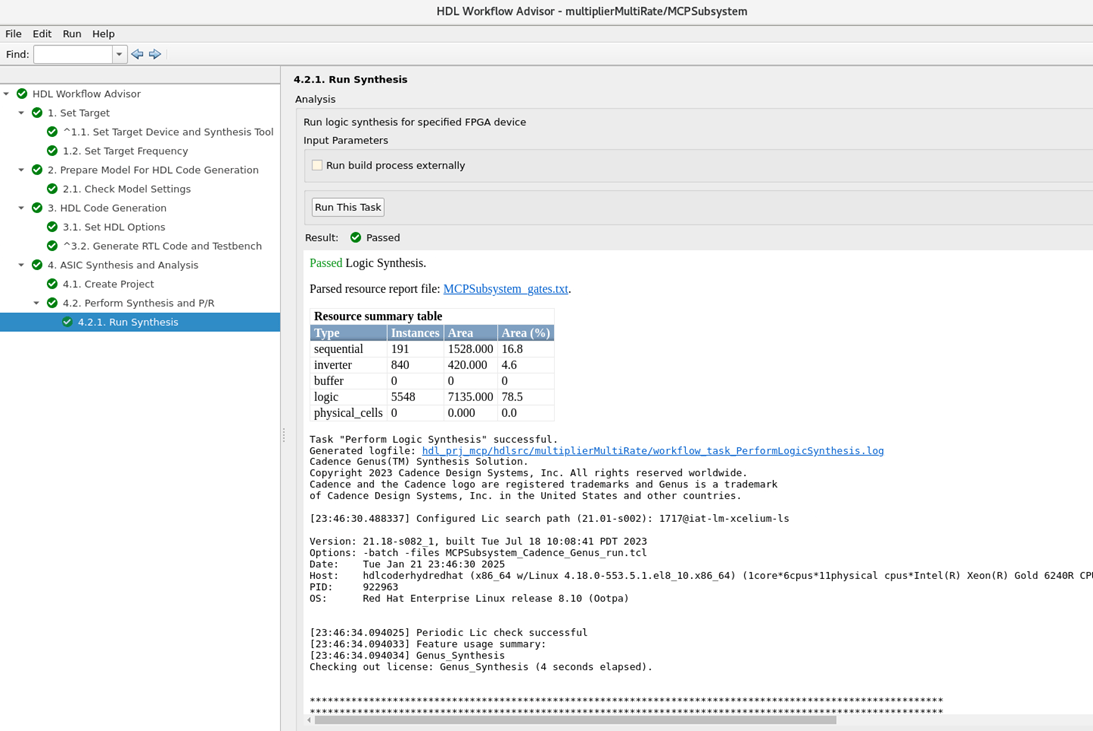Open the File menu
The height and width of the screenshot is (731, 1093).
pyautogui.click(x=13, y=33)
